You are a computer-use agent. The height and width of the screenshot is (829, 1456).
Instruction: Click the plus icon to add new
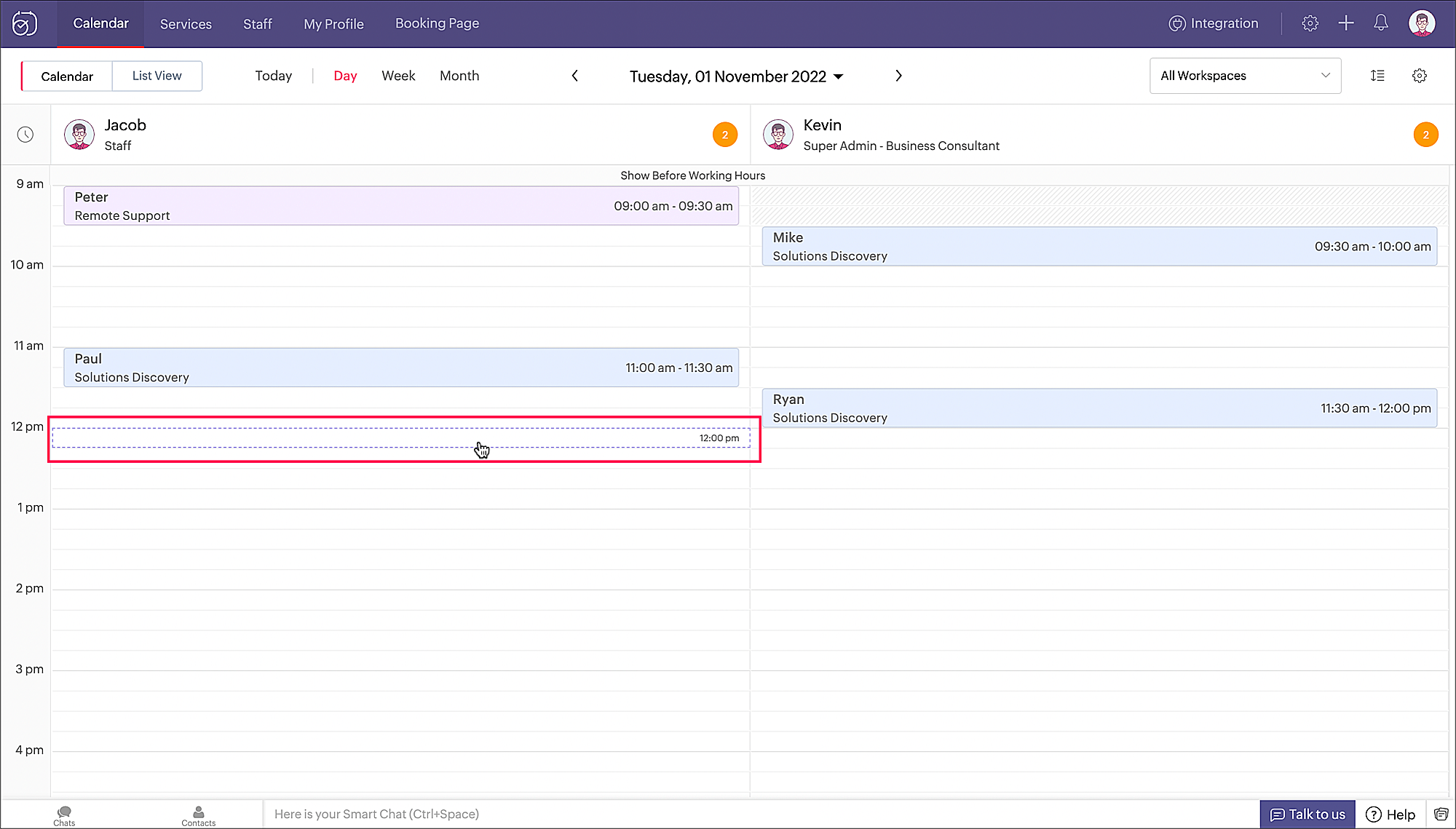click(1345, 23)
